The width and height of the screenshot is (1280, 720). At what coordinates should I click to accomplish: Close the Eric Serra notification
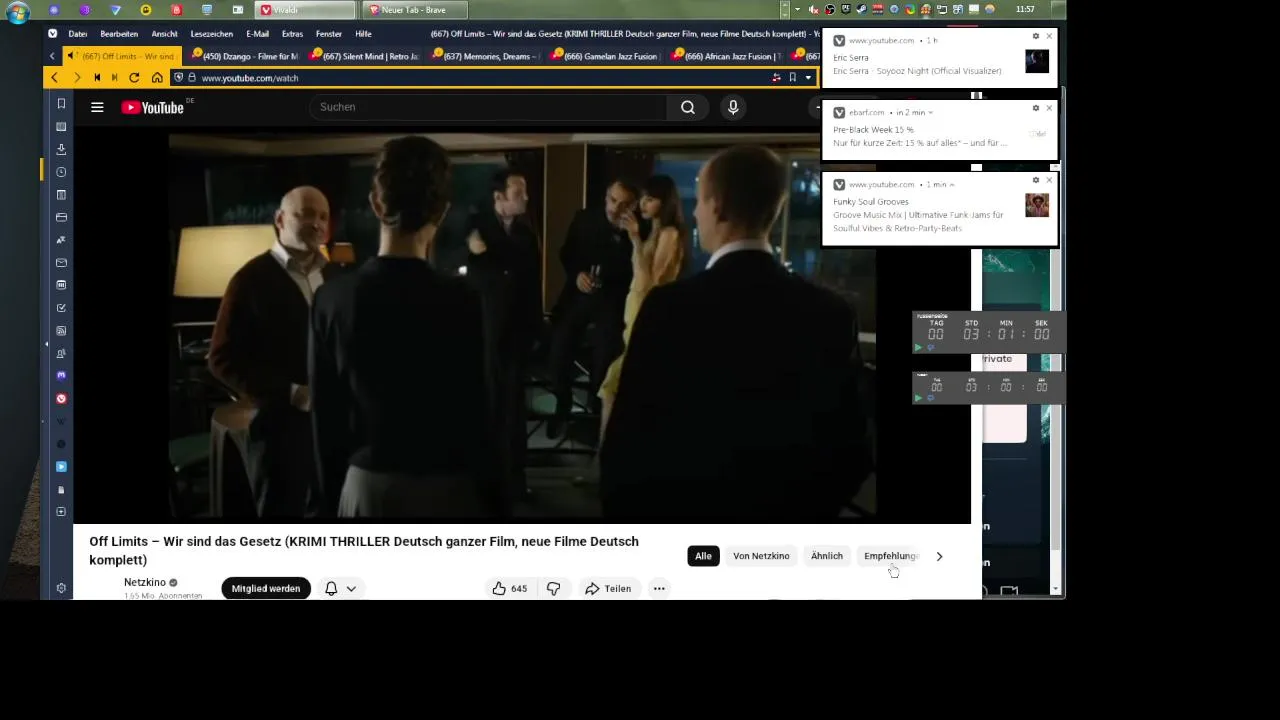click(1049, 36)
